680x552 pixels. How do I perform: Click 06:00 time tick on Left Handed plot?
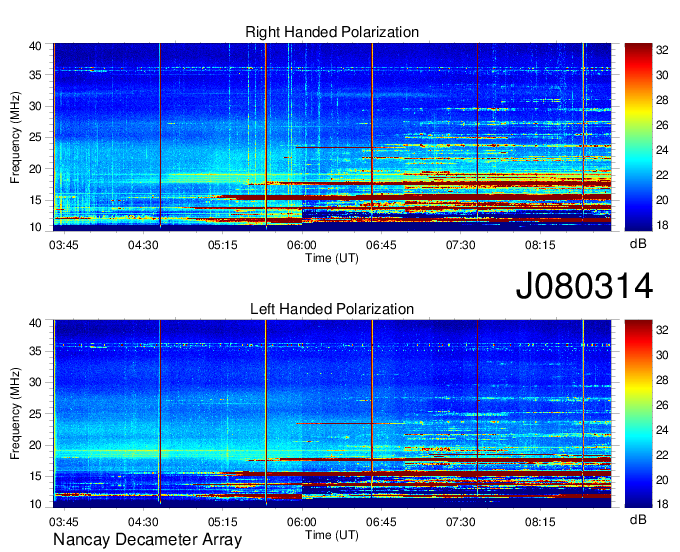point(302,522)
